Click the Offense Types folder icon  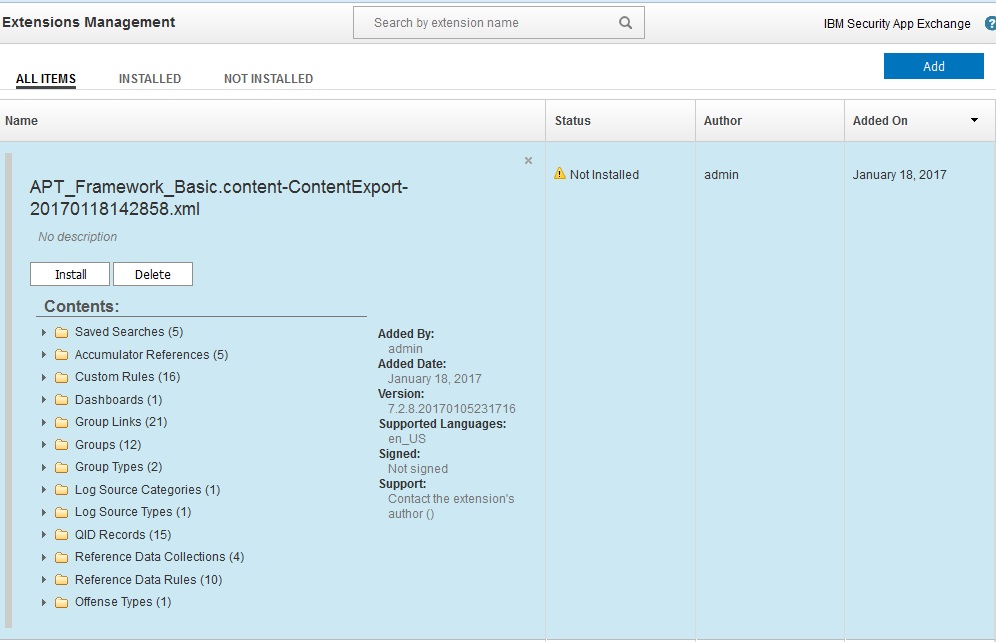62,602
